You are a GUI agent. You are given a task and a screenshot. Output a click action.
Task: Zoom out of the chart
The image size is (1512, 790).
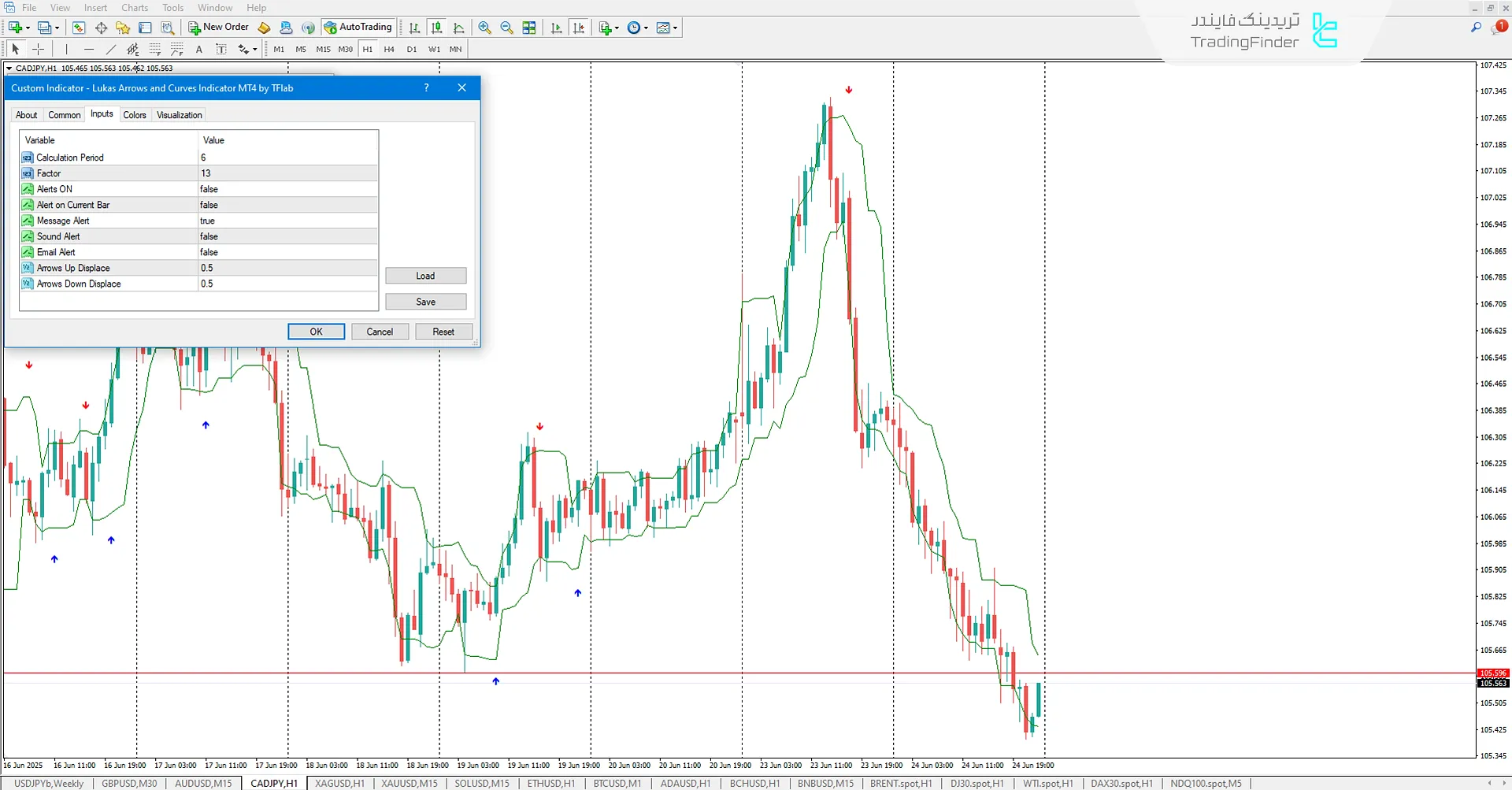coord(507,28)
